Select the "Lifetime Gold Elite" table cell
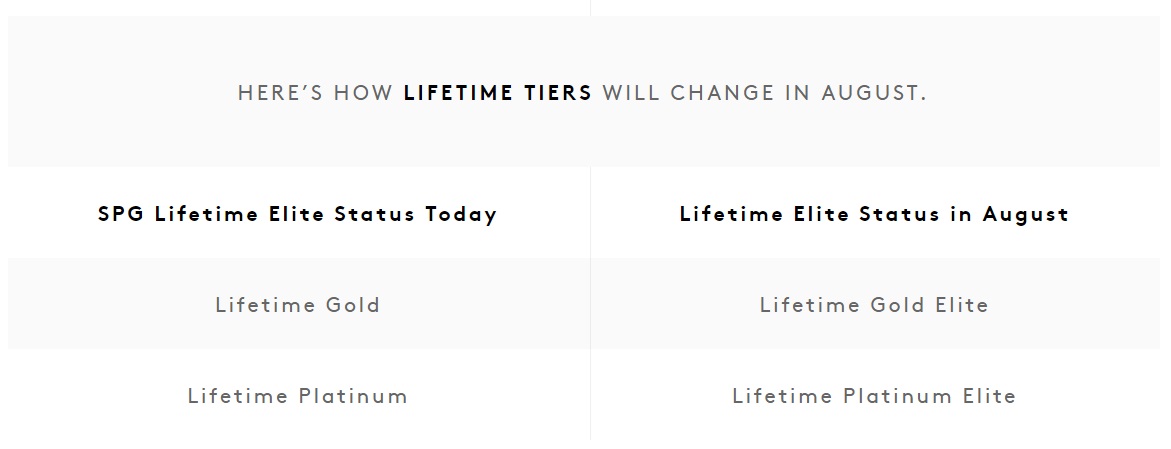This screenshot has width=1171, height=449. click(874, 305)
